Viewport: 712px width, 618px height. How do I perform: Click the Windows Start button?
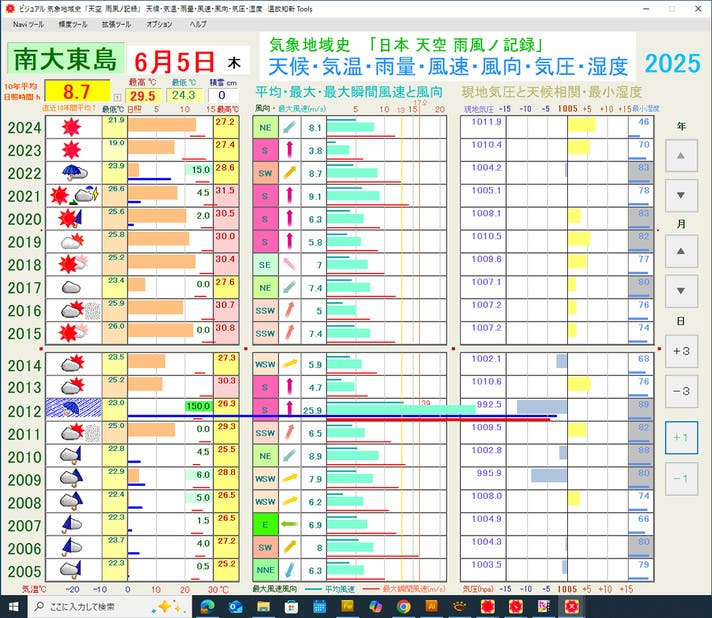14,606
